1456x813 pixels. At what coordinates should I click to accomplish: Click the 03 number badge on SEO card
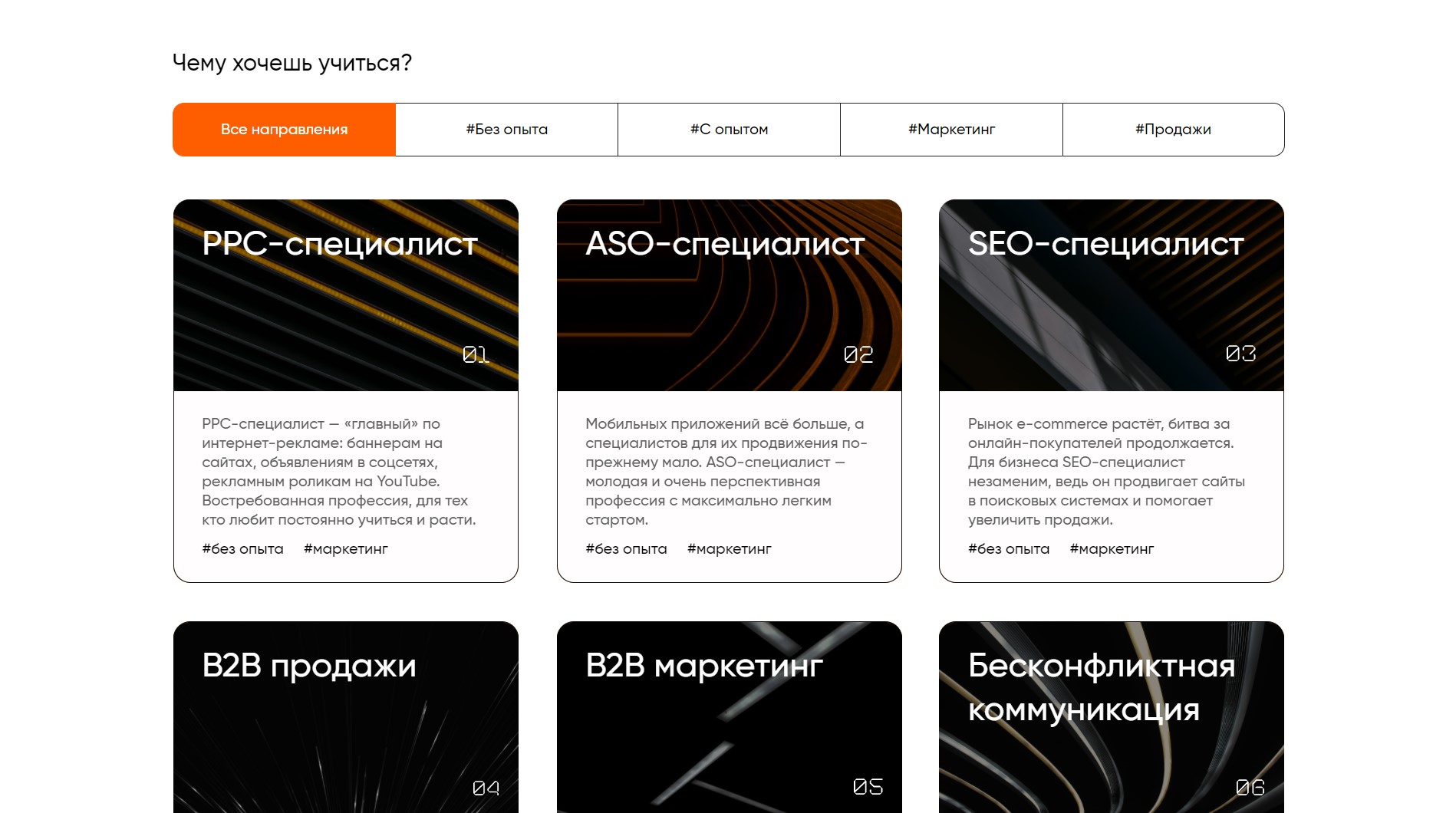tap(1240, 354)
